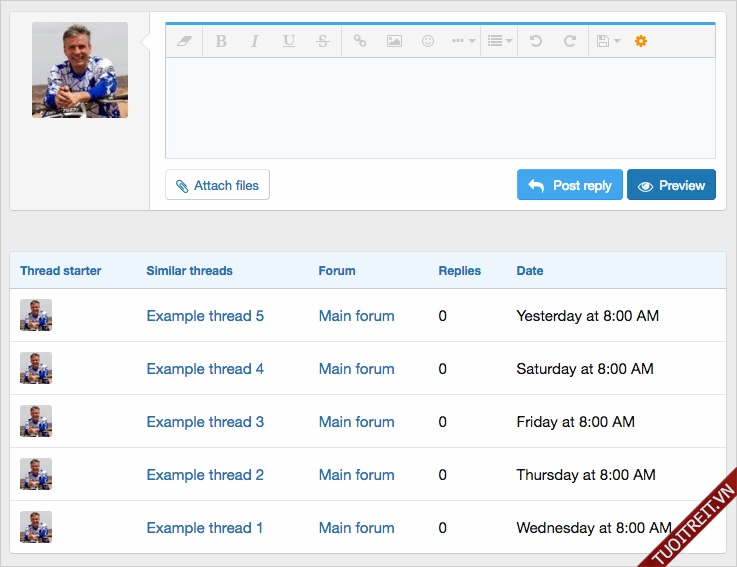
Task: Open the smiley emoji picker
Action: [428, 41]
